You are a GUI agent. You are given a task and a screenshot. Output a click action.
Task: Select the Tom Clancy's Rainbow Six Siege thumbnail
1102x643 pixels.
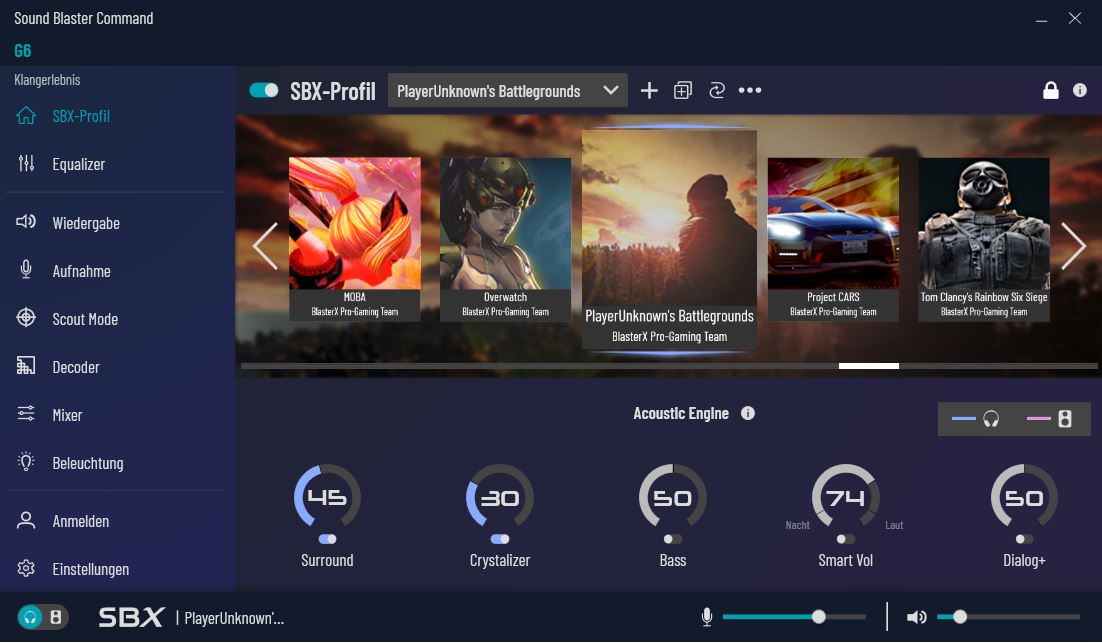click(984, 239)
